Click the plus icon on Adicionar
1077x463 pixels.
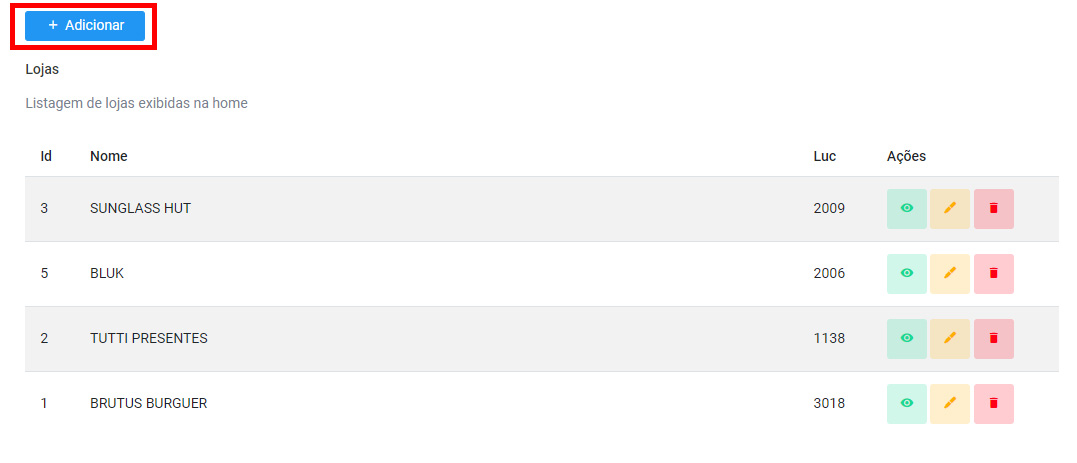53,25
